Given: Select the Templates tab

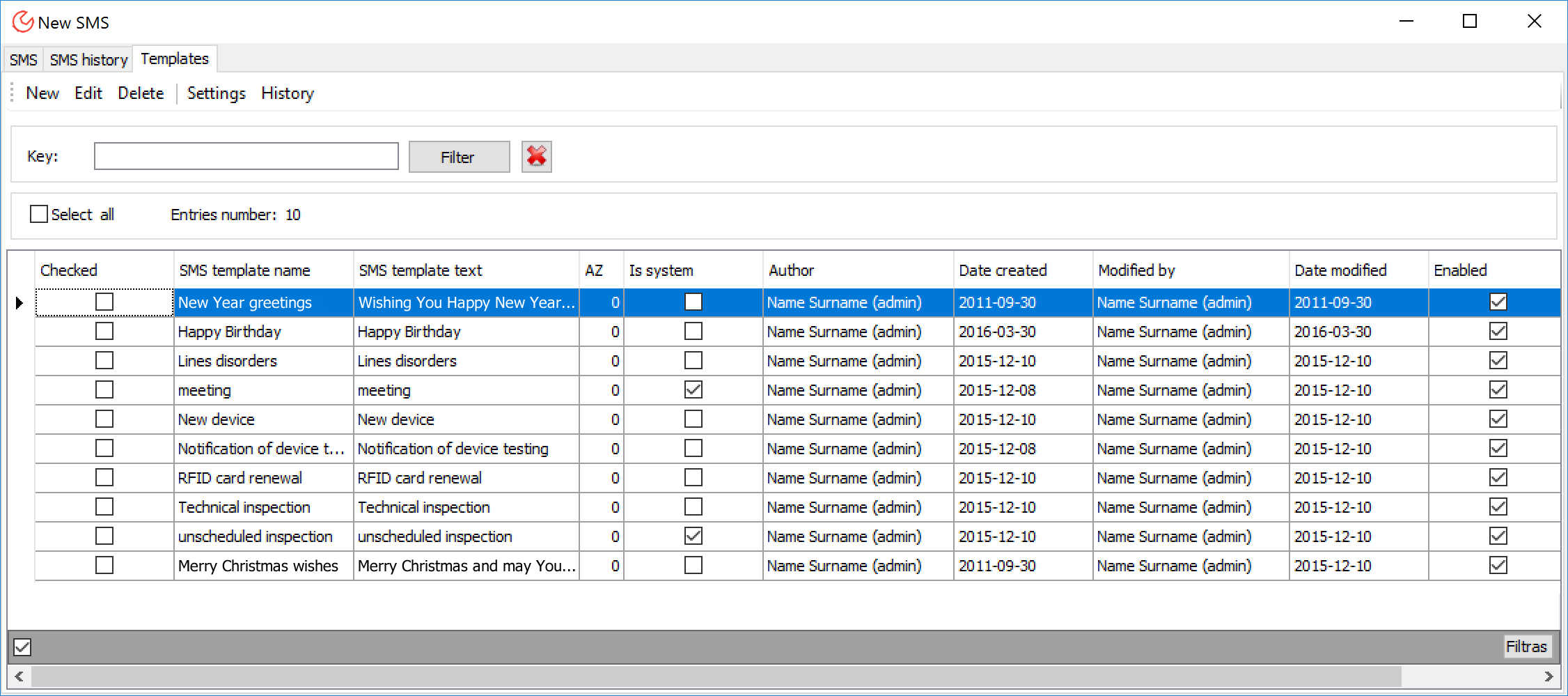Looking at the screenshot, I should click(175, 59).
